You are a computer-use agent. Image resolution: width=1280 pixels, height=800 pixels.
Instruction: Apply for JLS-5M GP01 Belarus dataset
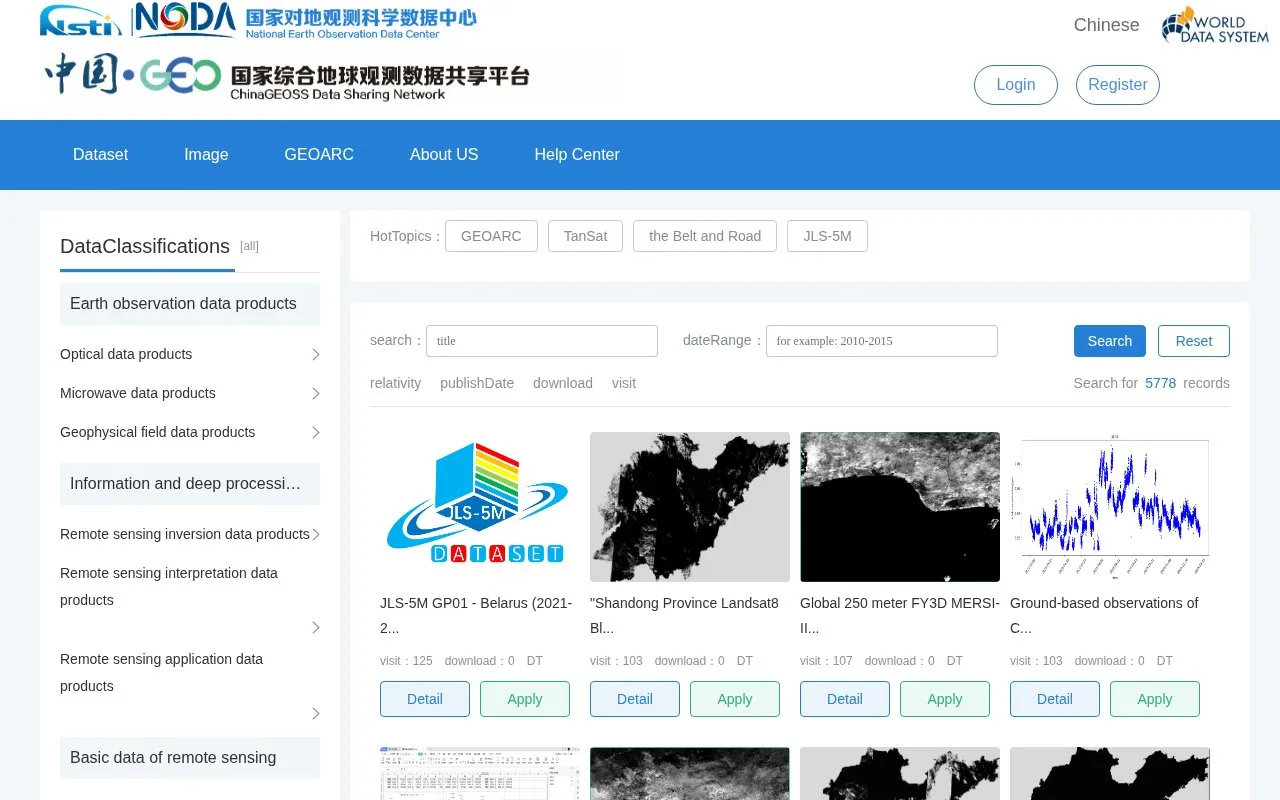pos(525,699)
